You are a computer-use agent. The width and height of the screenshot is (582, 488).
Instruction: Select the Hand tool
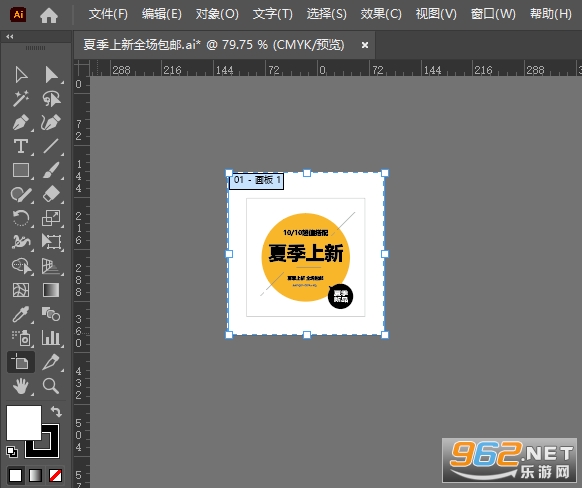pos(21,386)
